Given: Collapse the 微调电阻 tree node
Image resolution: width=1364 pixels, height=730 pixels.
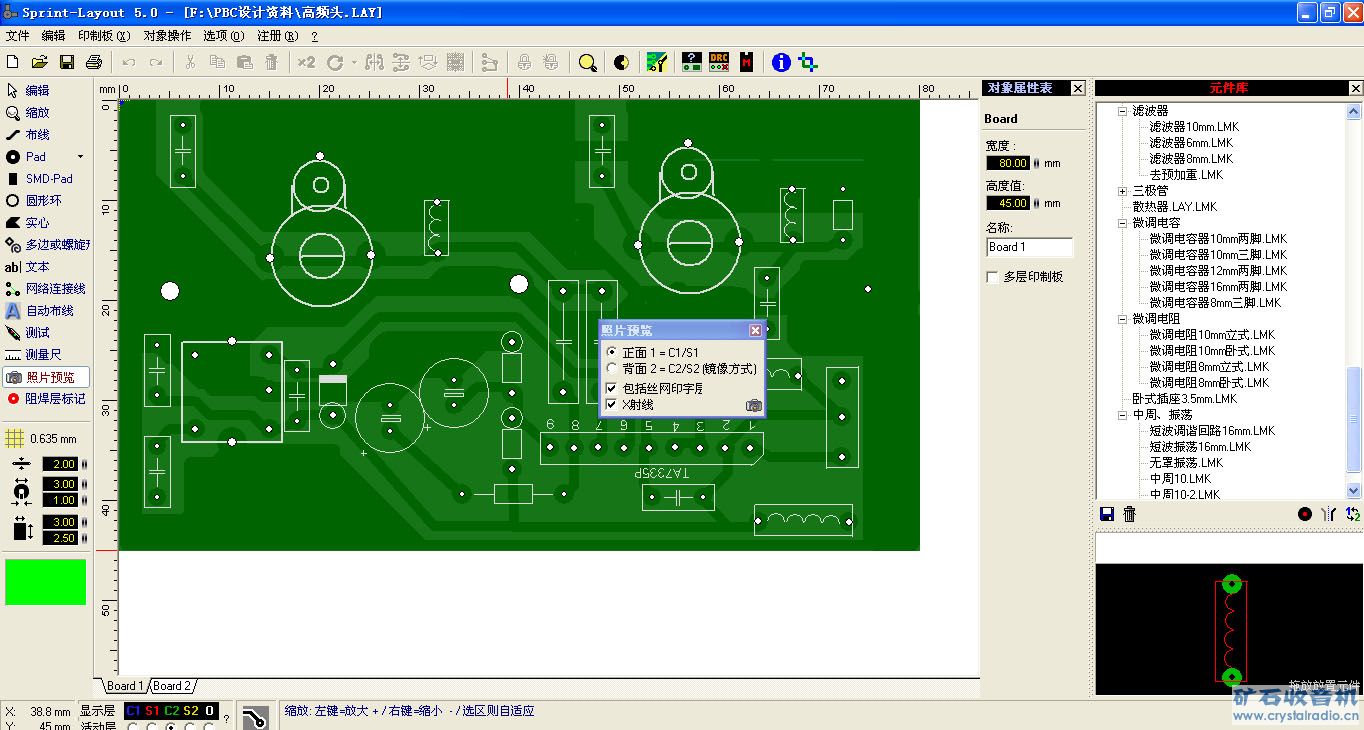Looking at the screenshot, I should click(1122, 319).
